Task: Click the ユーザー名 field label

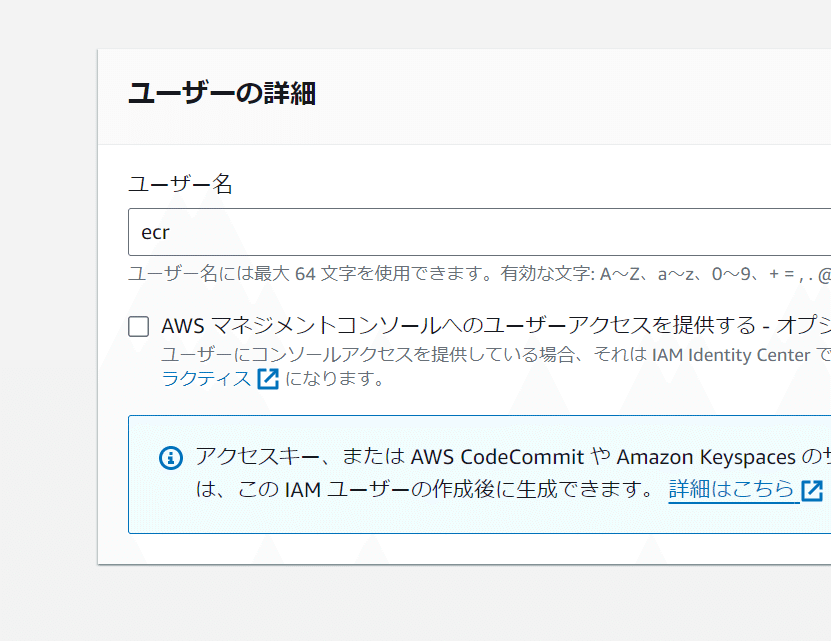Action: coord(180,184)
